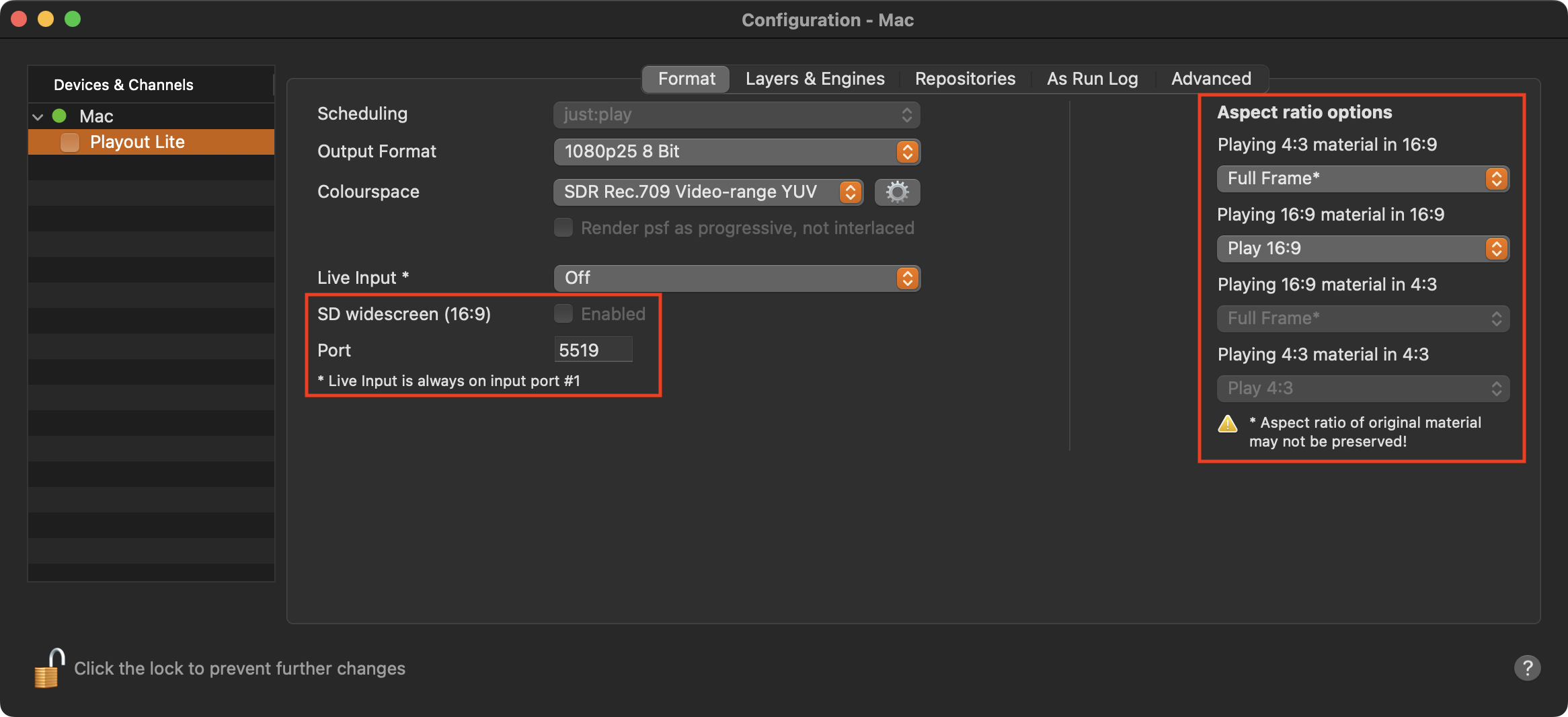
Task: Open the As Run Log tab
Action: 1092,79
